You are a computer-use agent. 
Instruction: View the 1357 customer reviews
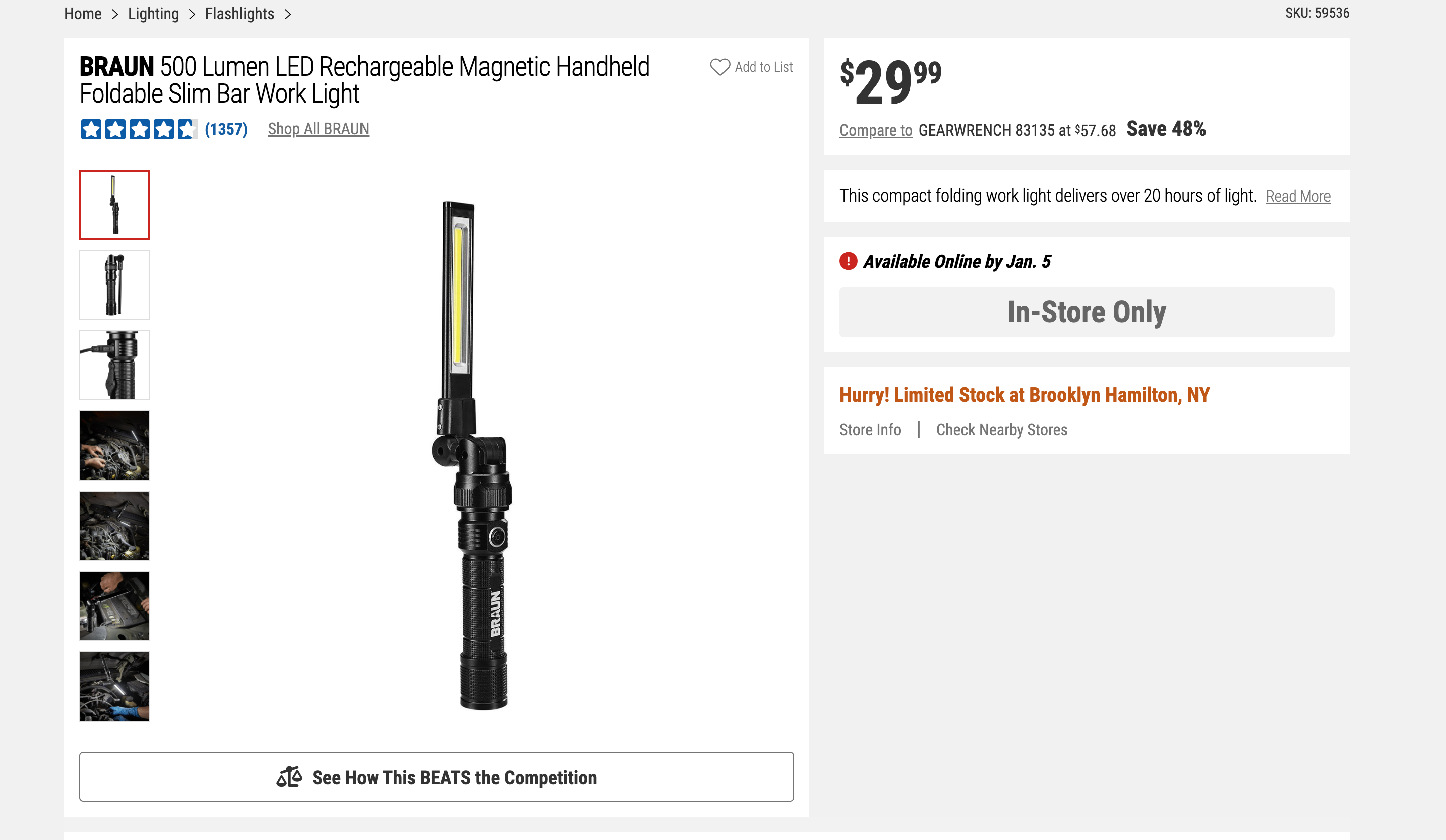tap(226, 129)
